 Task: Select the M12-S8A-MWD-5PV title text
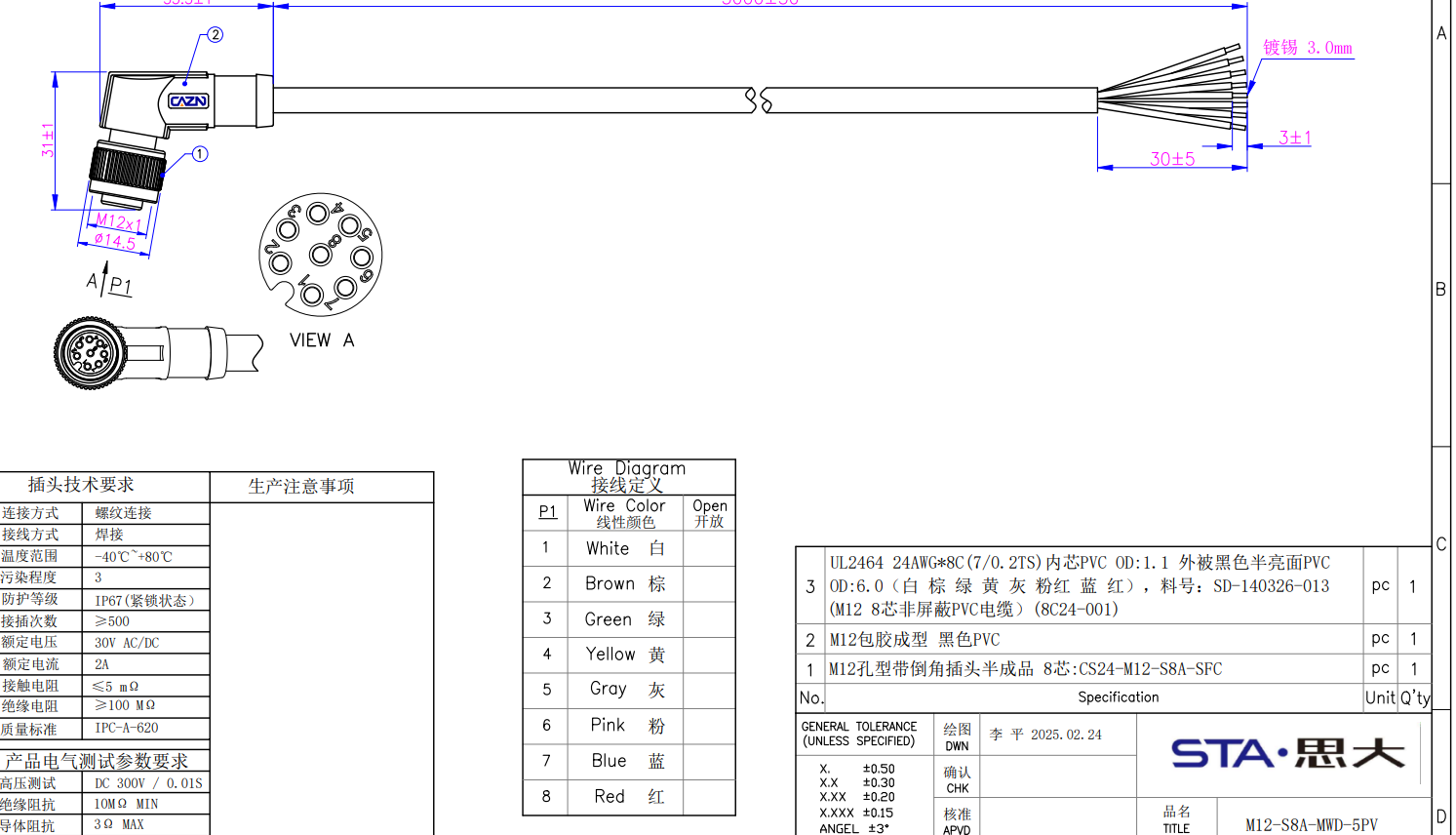click(1311, 825)
